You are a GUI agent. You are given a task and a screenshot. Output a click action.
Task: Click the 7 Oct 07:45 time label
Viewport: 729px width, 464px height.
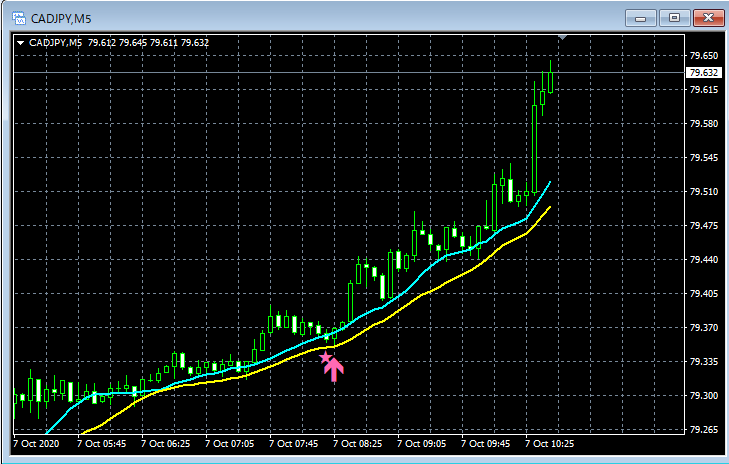[x=294, y=444]
